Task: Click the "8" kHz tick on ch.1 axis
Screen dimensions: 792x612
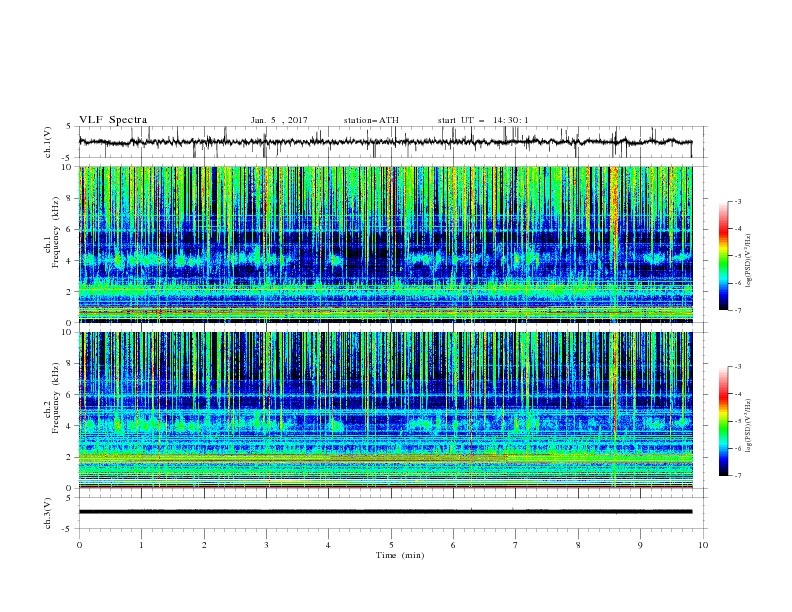Action: pos(71,198)
